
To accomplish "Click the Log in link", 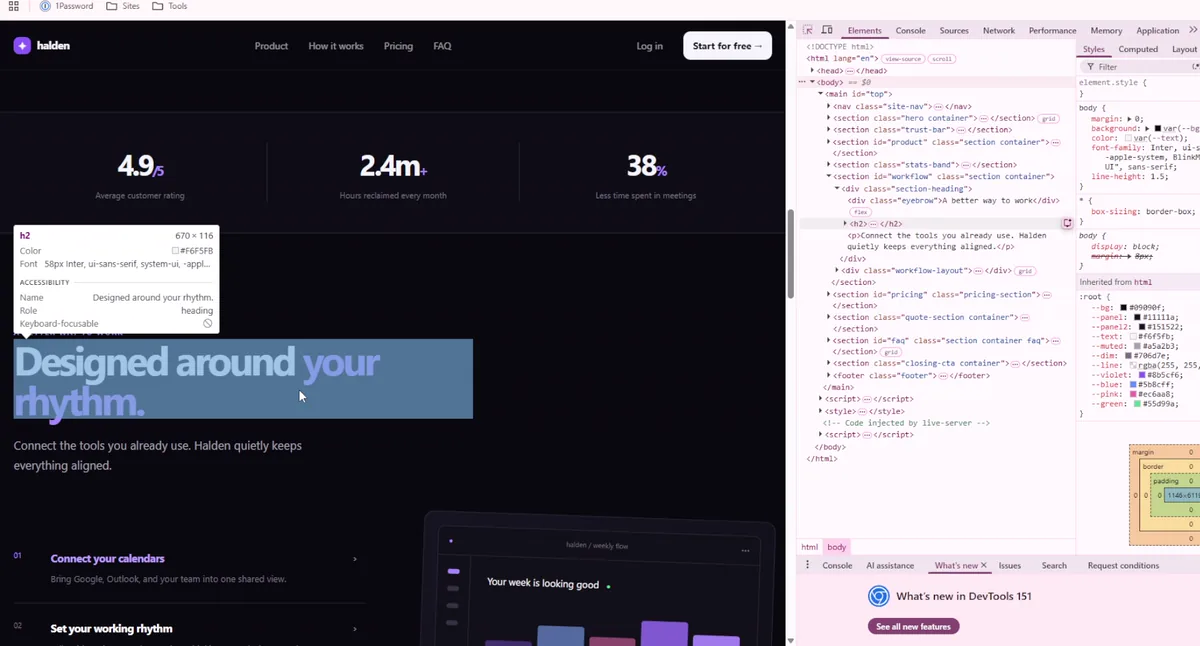I will coord(650,46).
